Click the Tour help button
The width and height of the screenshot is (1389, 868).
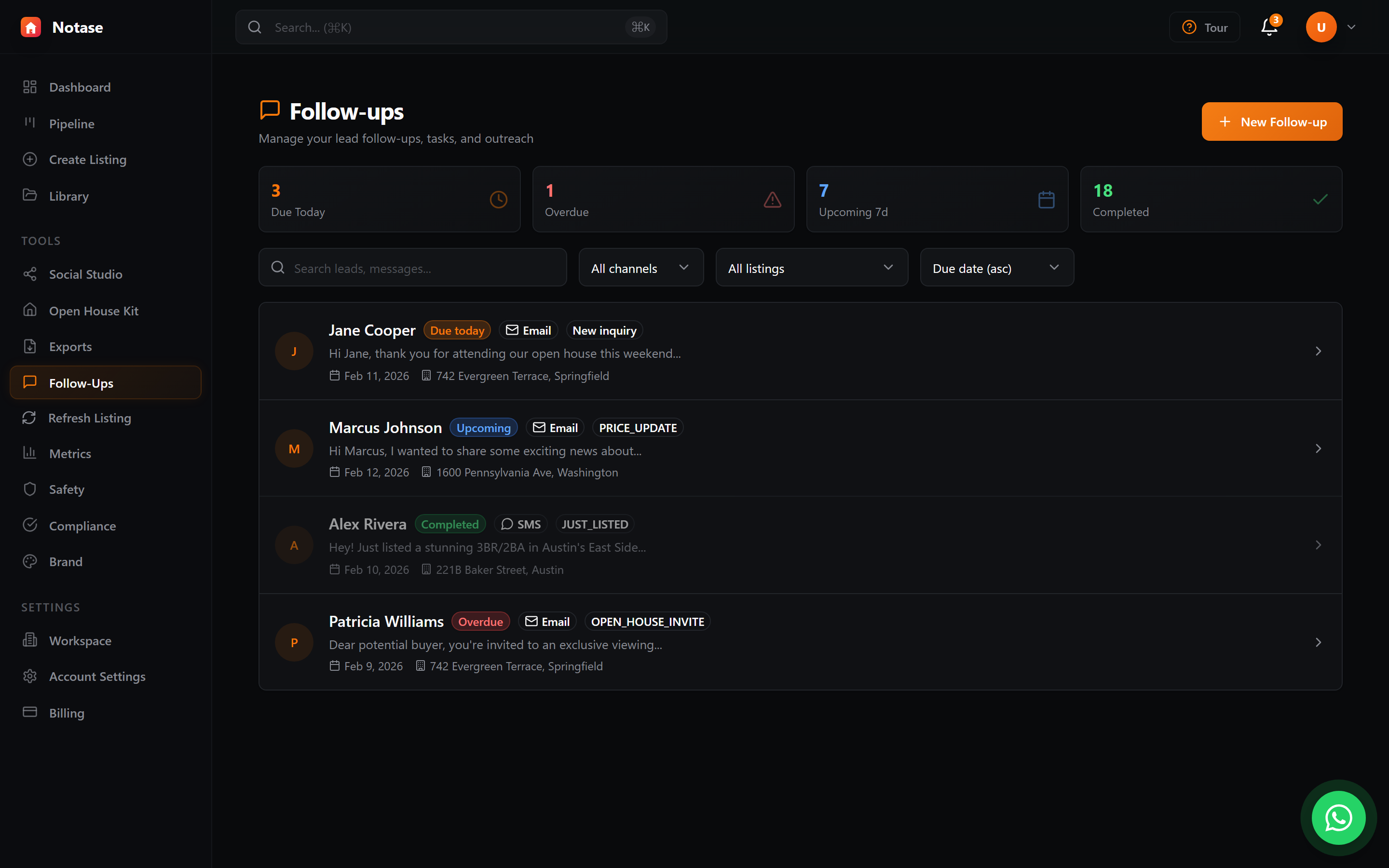point(1204,27)
